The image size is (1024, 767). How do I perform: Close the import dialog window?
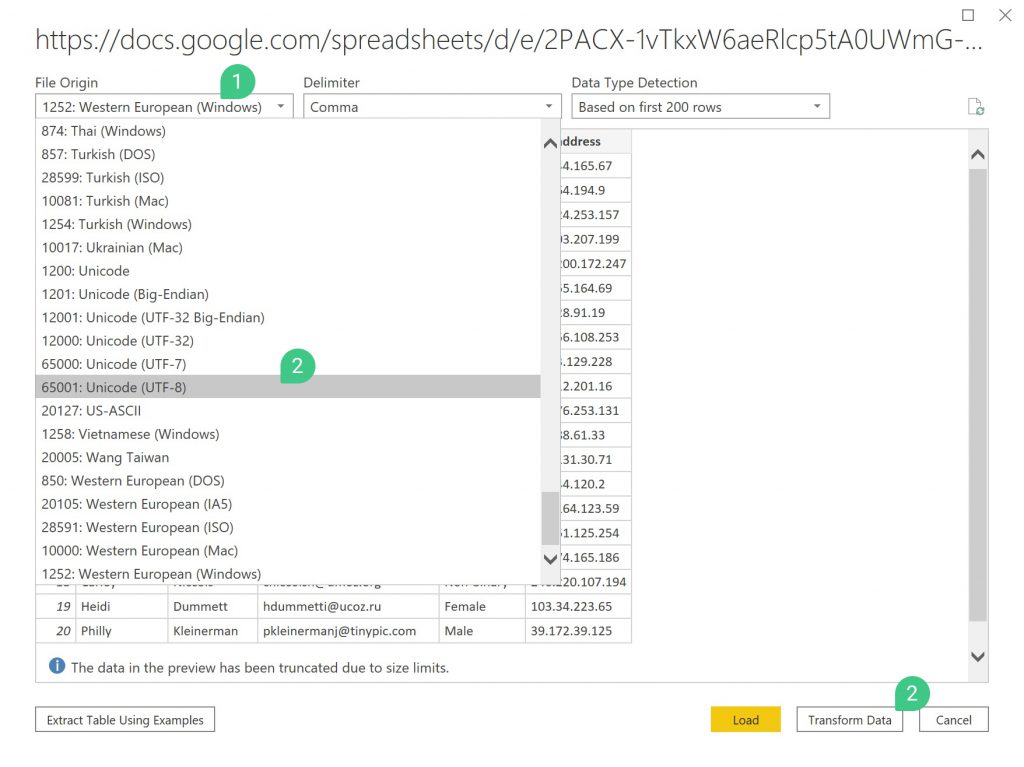pos(1005,15)
